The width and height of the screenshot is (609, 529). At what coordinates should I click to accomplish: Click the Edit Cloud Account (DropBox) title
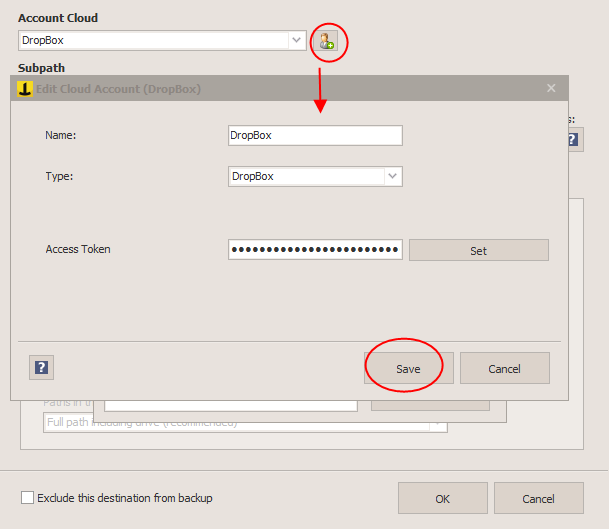pos(118,89)
